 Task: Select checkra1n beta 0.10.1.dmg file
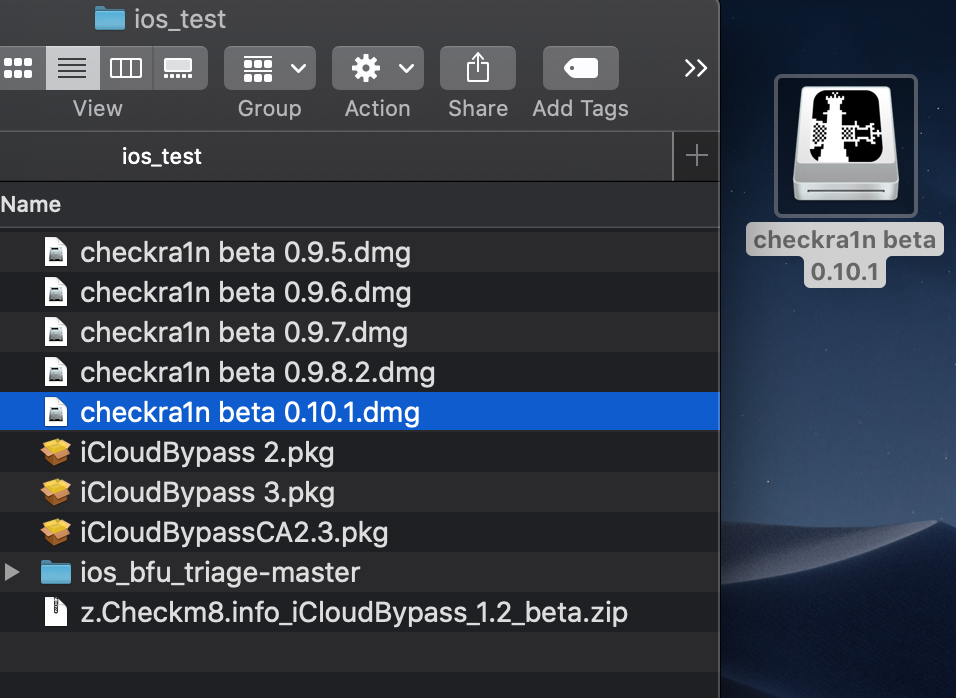coord(360,411)
